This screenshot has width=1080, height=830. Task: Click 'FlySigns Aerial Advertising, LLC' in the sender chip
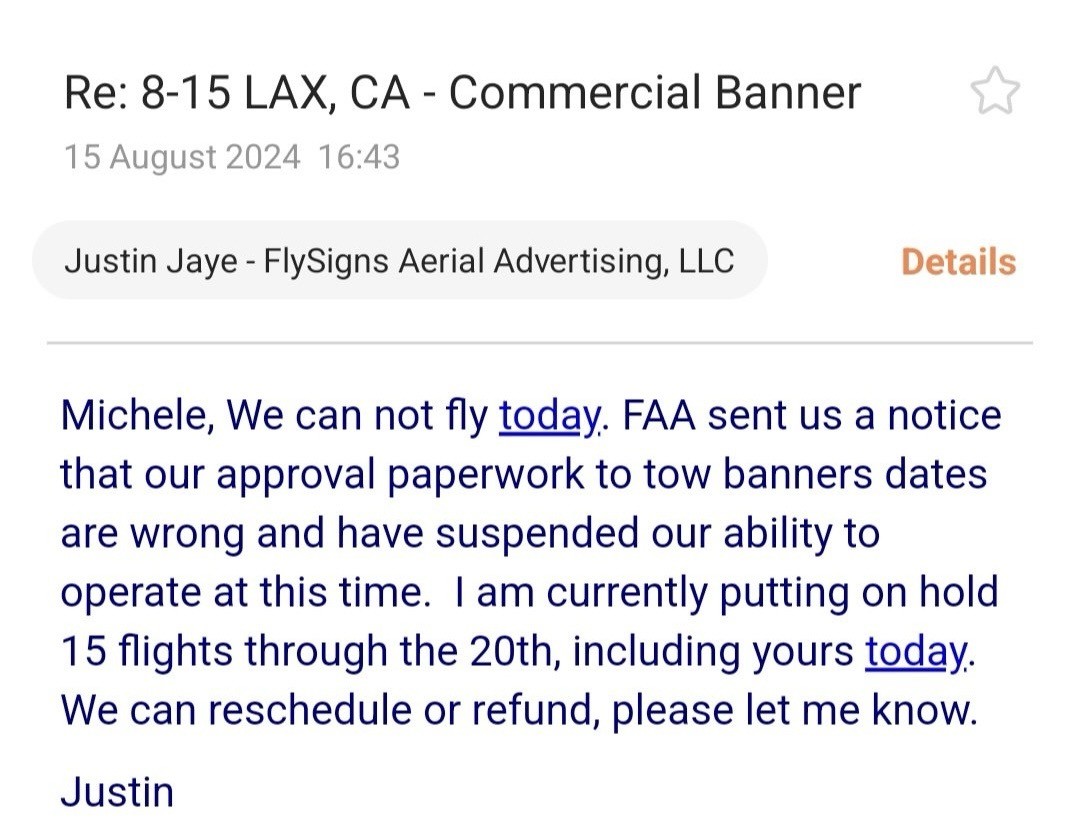pos(499,261)
